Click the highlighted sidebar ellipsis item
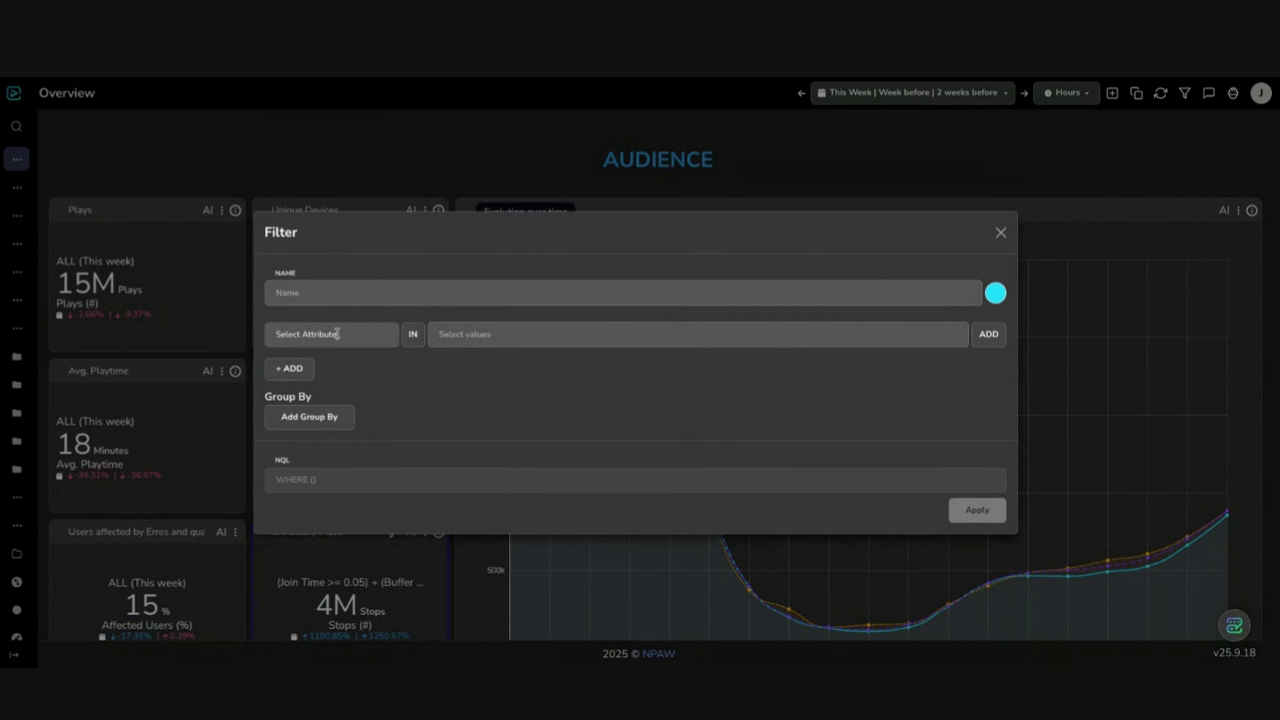The width and height of the screenshot is (1280, 720). pos(16,159)
